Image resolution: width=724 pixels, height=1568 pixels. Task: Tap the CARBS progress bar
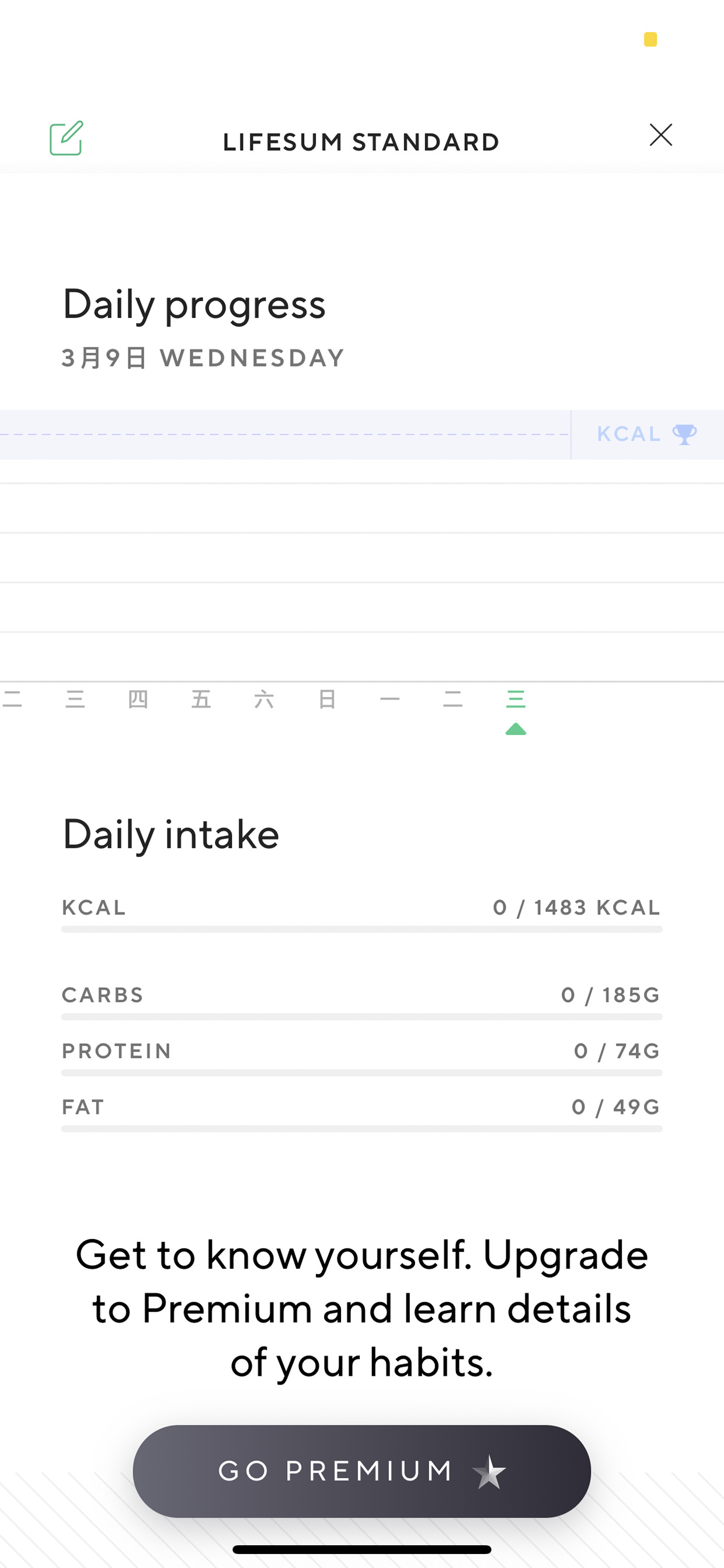362,1017
